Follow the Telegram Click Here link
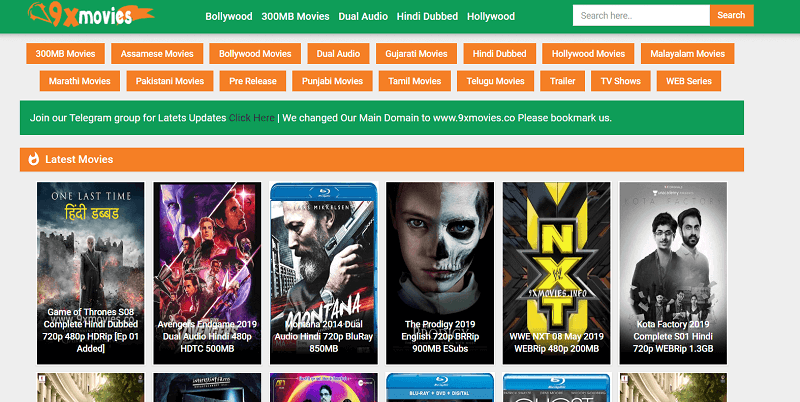 point(252,118)
